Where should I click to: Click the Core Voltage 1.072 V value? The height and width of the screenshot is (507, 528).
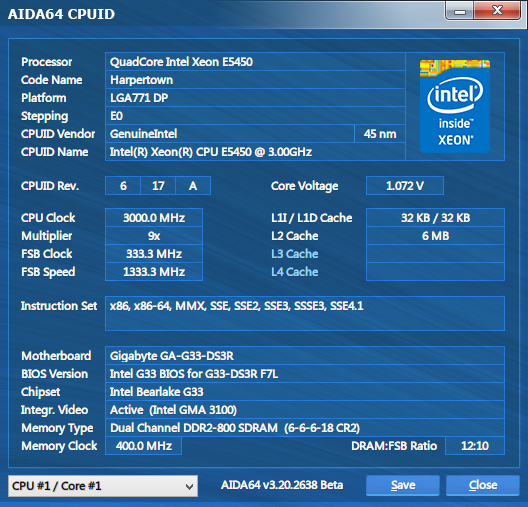coord(405,185)
